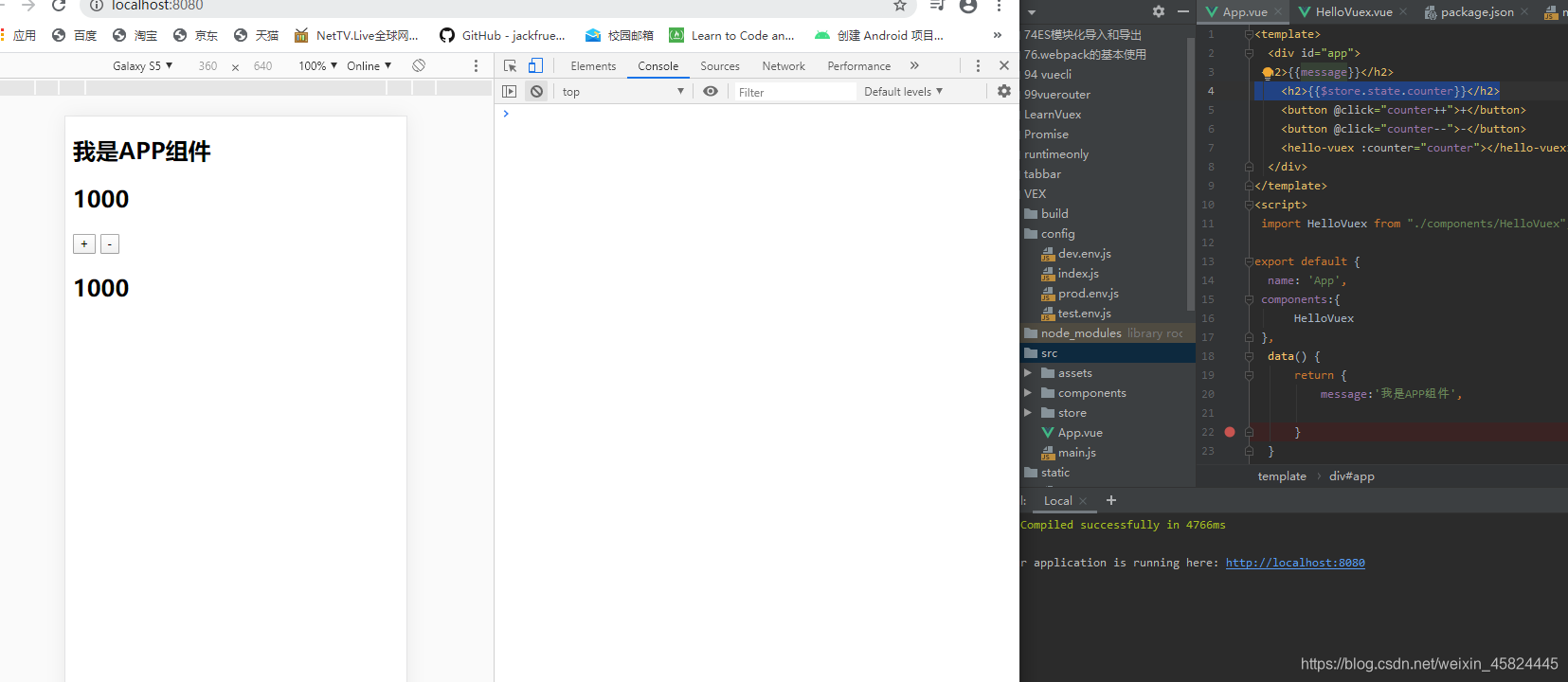Open the 100% zoom dropdown
This screenshot has height=682, width=1568.
pyautogui.click(x=317, y=65)
